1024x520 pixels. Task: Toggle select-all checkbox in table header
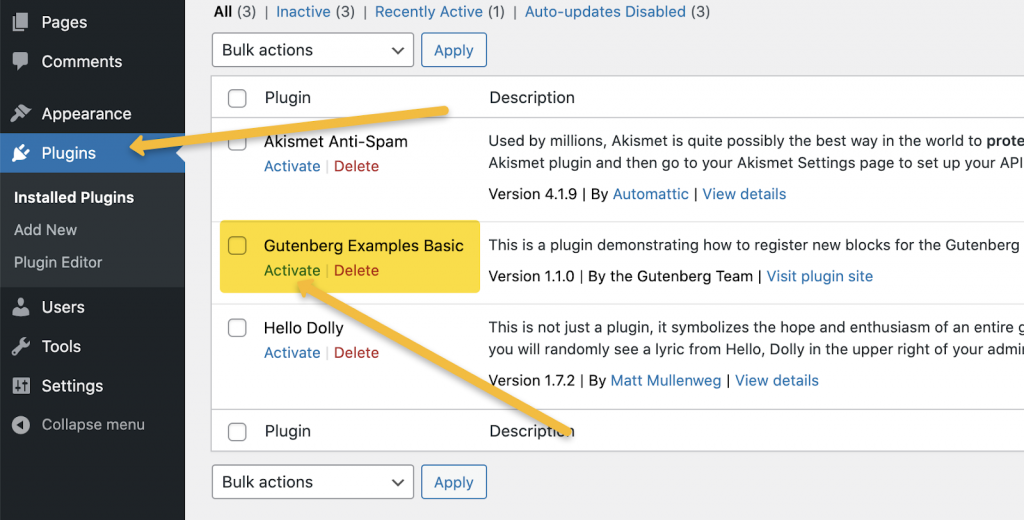pos(237,98)
